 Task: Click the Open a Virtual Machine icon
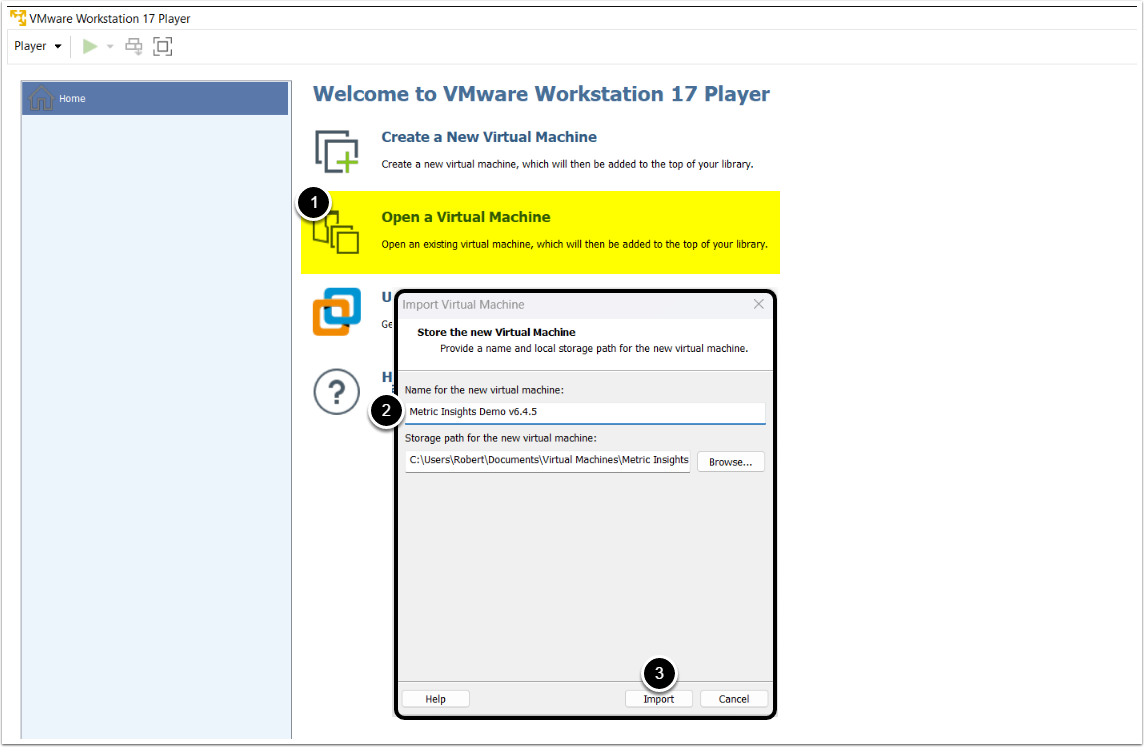pyautogui.click(x=336, y=232)
